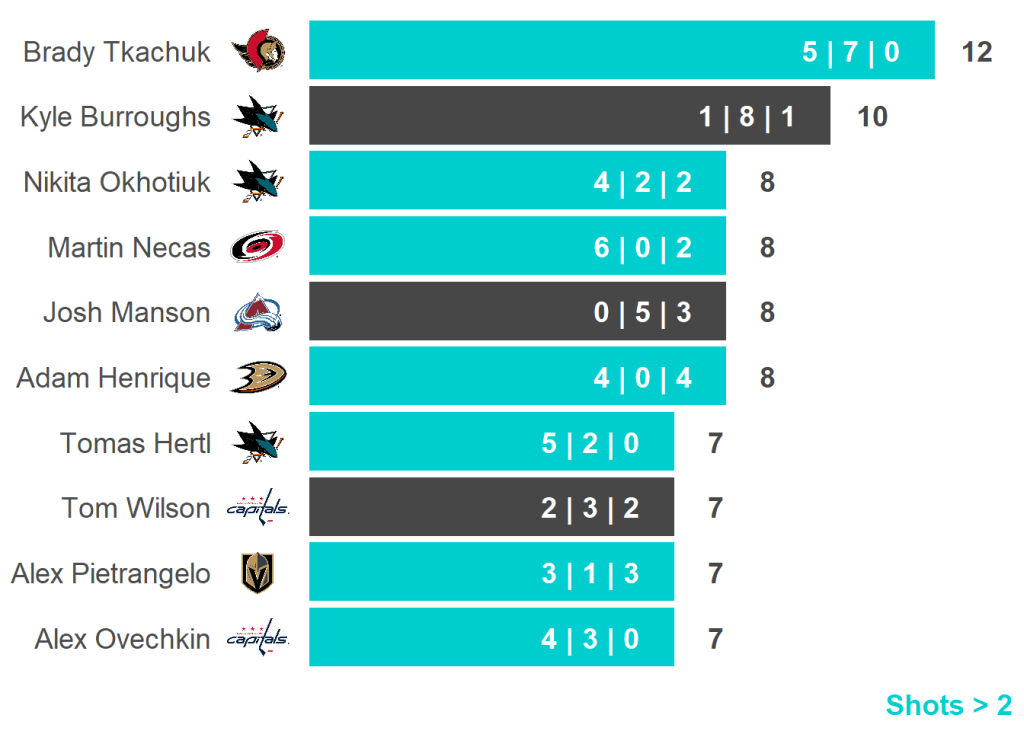Viewport: 1024px width, 731px height.
Task: Select Kyle Burroughs' dark gray bar
Action: 569,116
